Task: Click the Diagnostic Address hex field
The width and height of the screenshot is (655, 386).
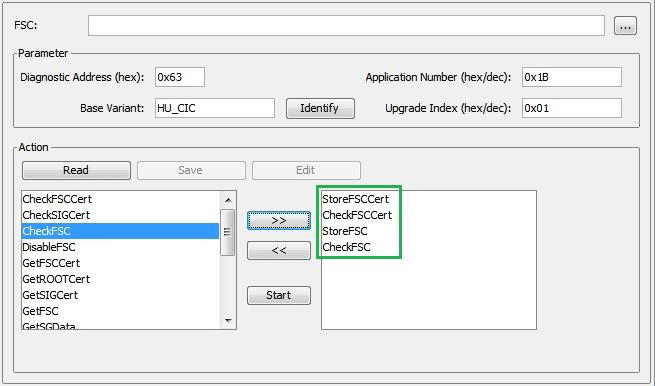Action: pos(180,77)
